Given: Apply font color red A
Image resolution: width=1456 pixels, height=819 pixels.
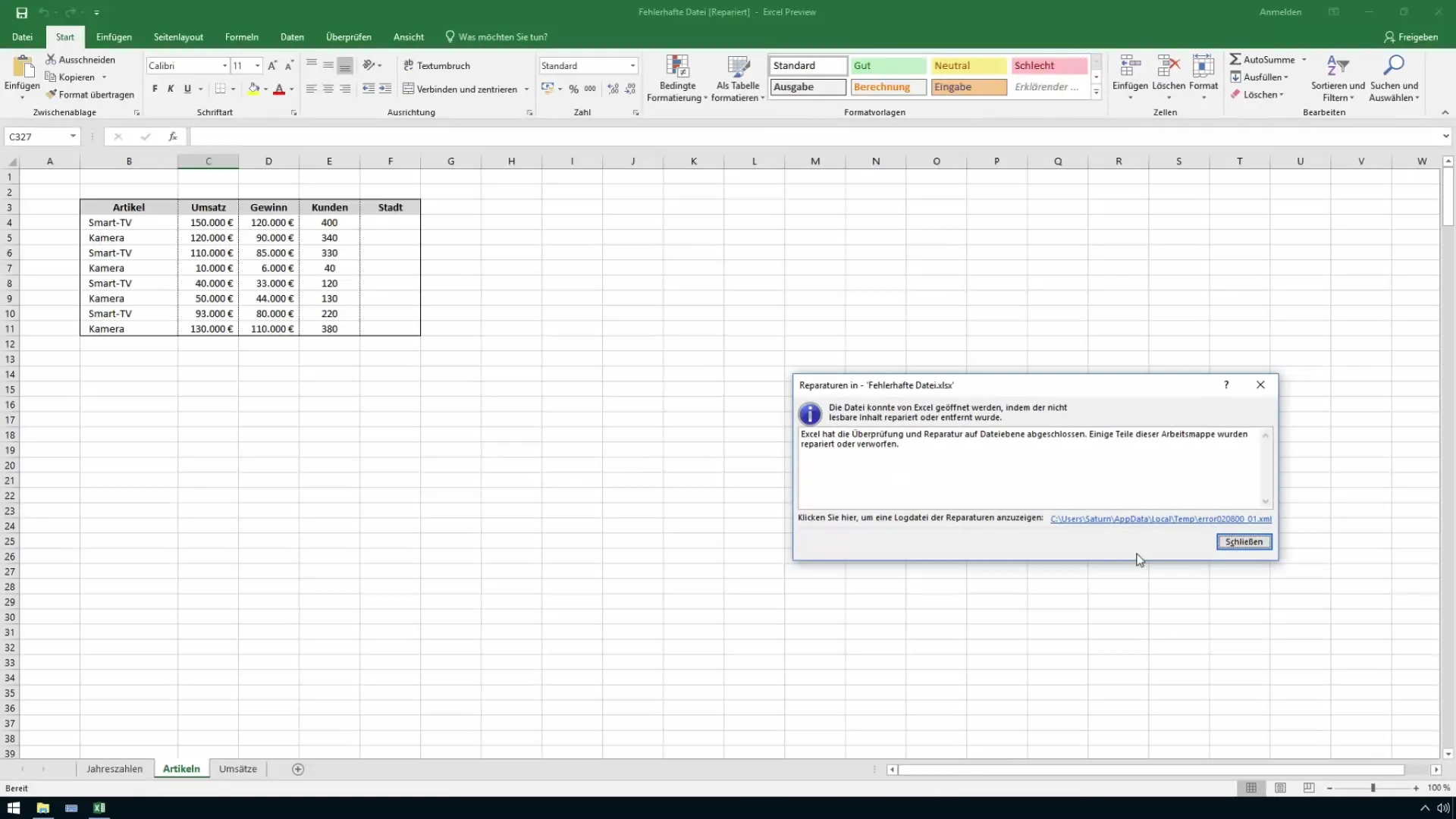Looking at the screenshot, I should click(279, 89).
